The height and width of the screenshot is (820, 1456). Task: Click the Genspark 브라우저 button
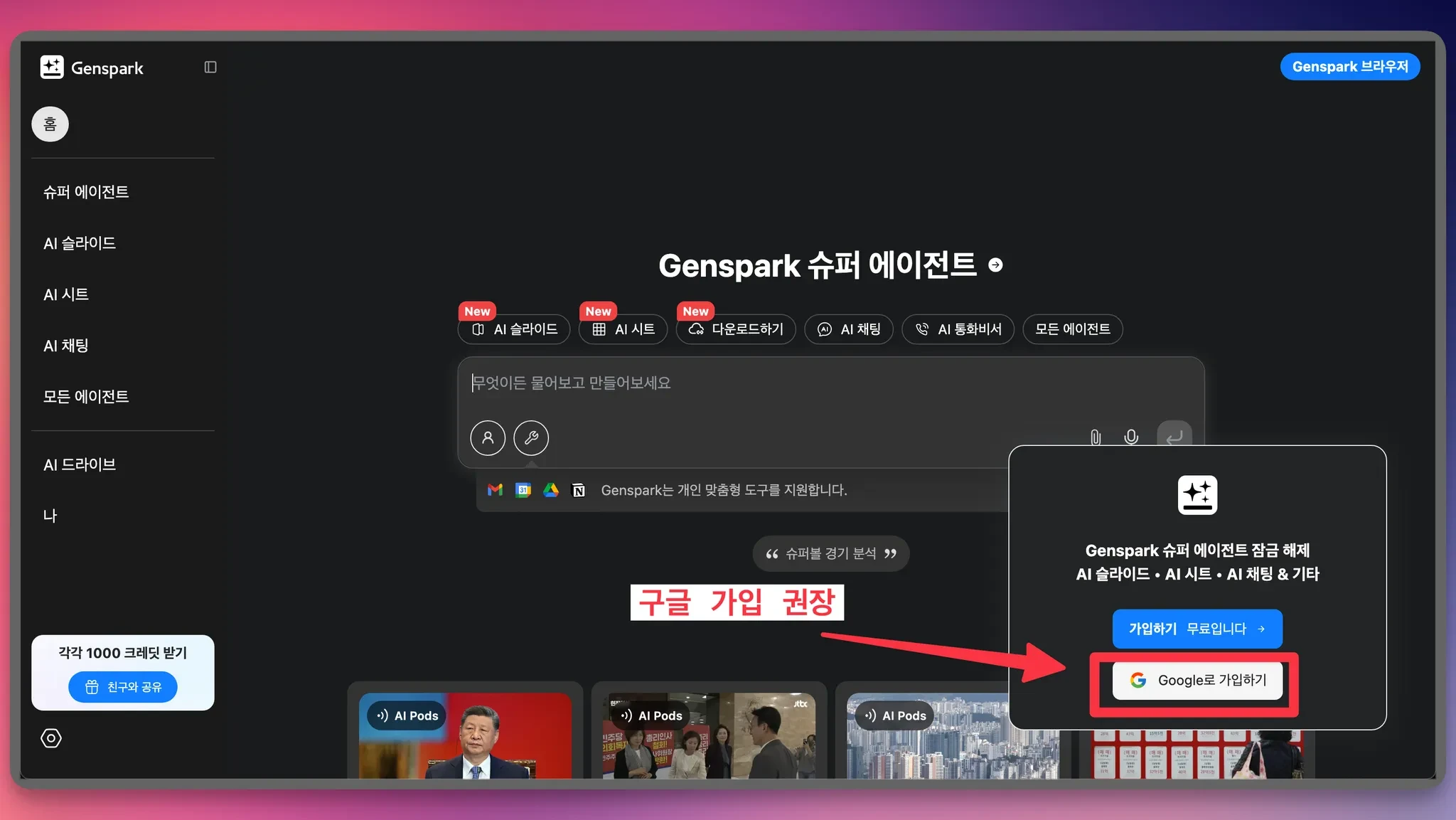(1350, 67)
